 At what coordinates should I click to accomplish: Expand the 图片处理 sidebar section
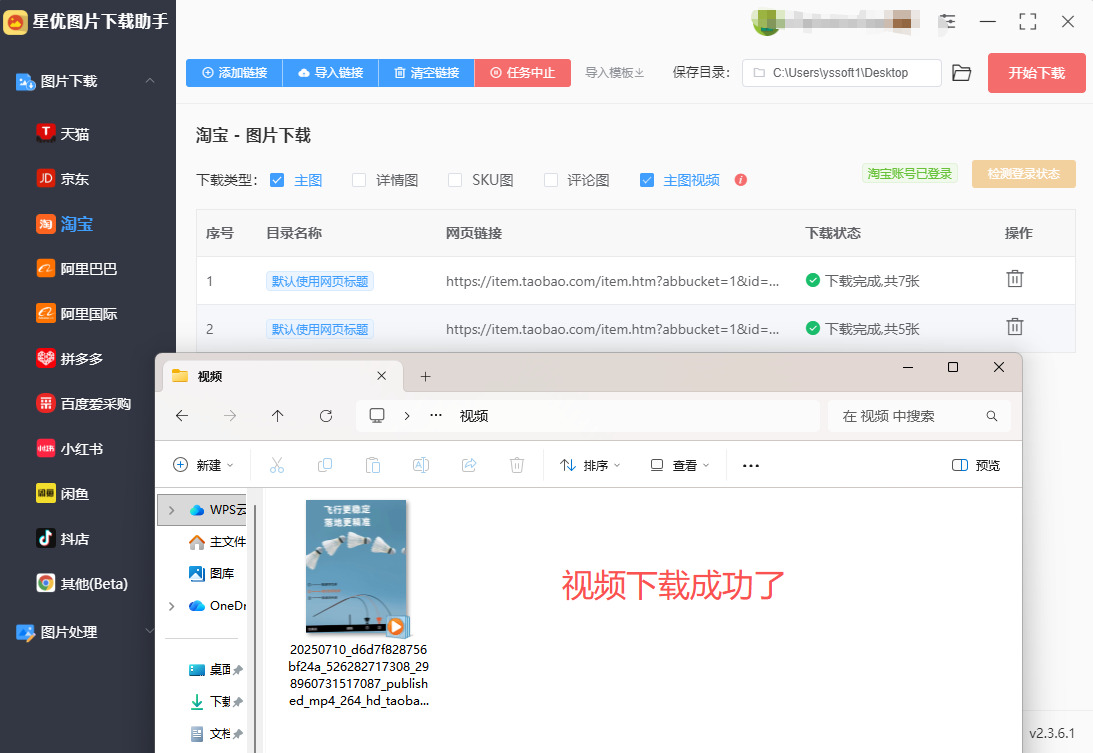pos(149,632)
